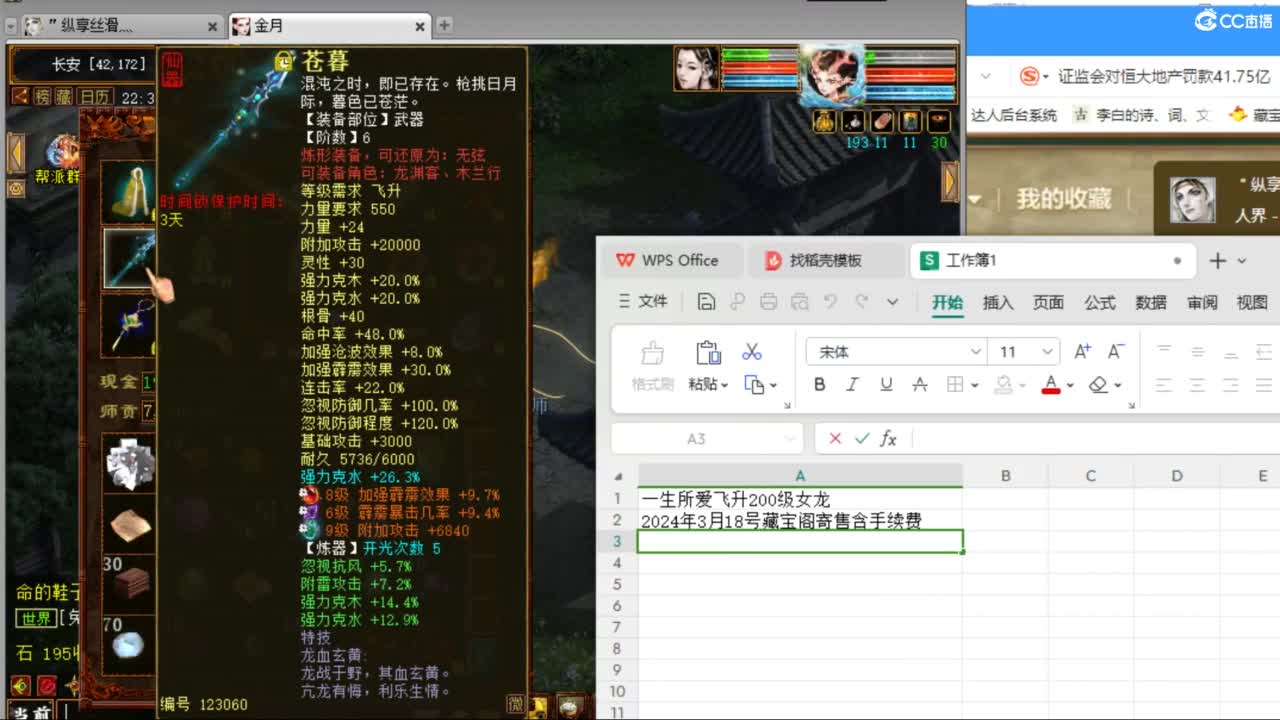Open the insert function fx icon
This screenshot has height=720, width=1280.
[889, 439]
